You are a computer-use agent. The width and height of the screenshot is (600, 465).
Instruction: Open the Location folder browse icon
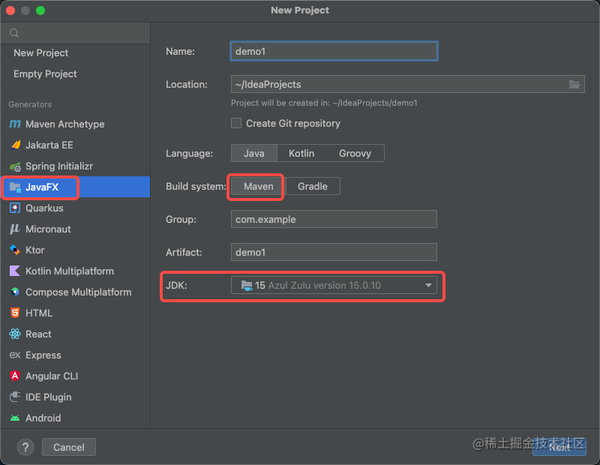coord(574,84)
